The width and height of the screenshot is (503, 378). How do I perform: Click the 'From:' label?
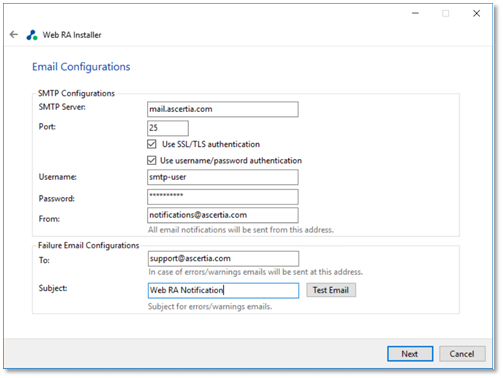point(49,219)
